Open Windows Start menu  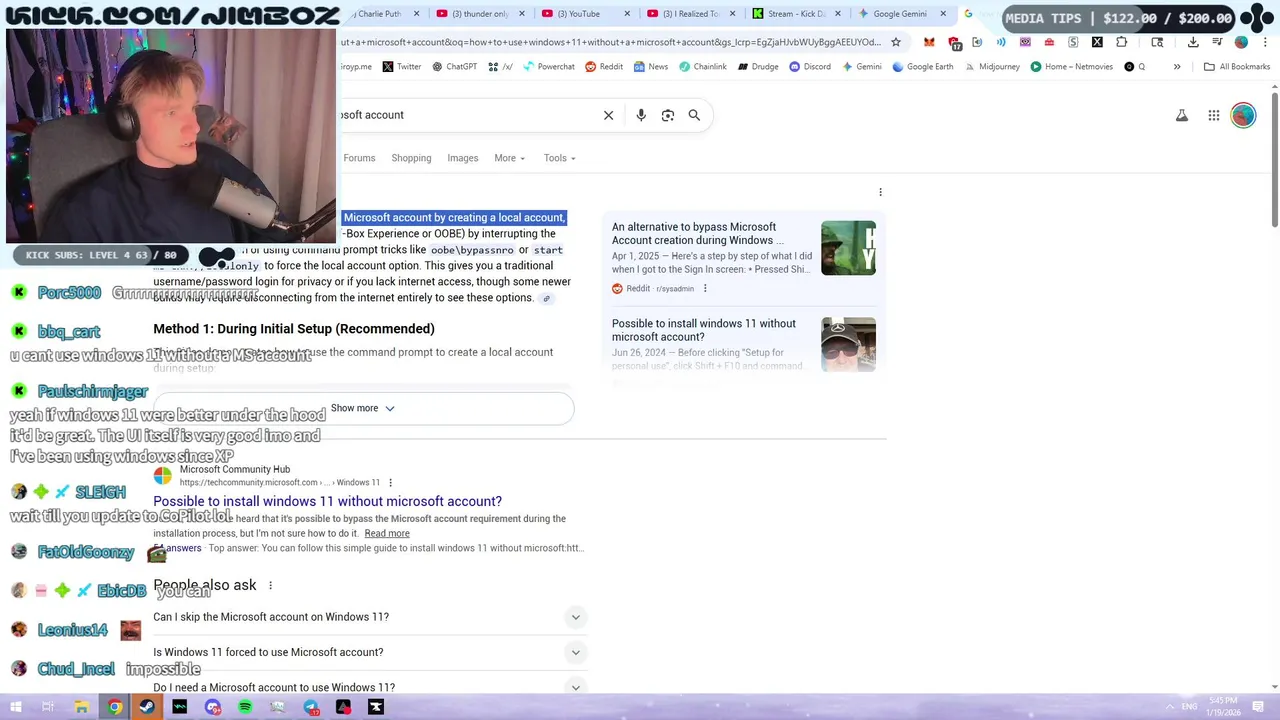click(x=15, y=707)
